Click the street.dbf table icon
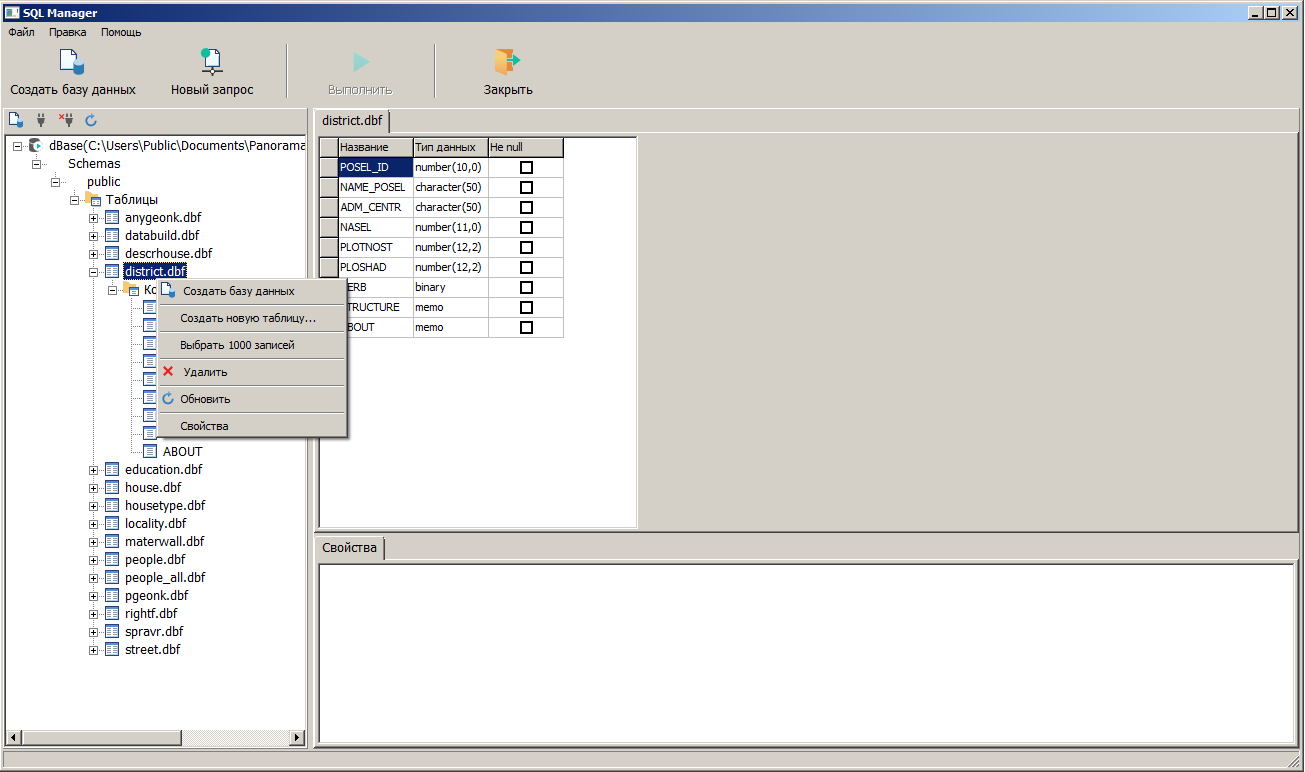Screen dimensions: 1305x772 click(x=112, y=650)
